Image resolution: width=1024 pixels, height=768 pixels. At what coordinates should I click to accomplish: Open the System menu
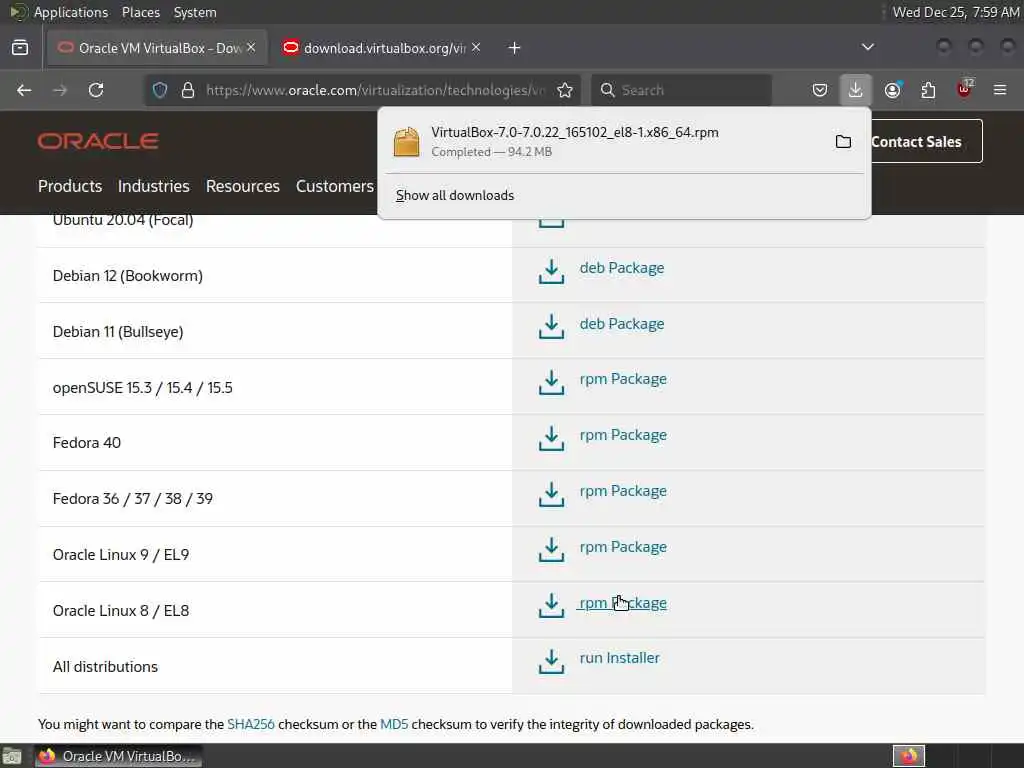pyautogui.click(x=195, y=12)
